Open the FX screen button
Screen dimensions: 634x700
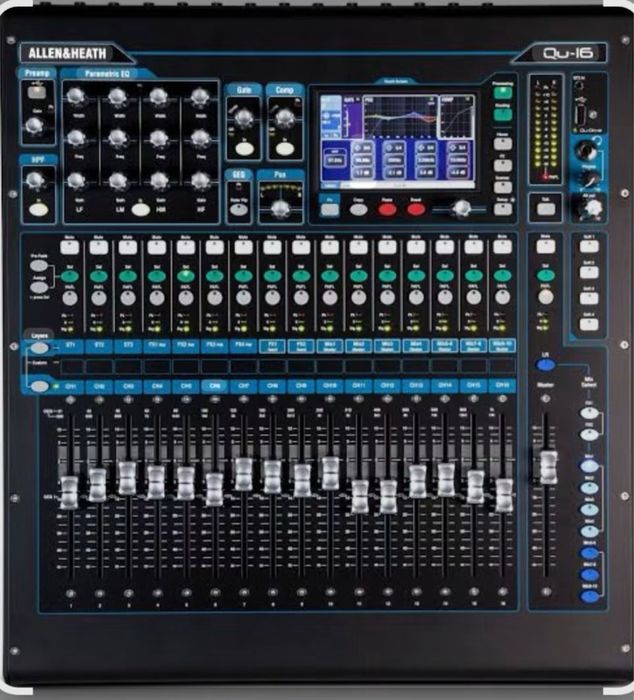tap(503, 165)
